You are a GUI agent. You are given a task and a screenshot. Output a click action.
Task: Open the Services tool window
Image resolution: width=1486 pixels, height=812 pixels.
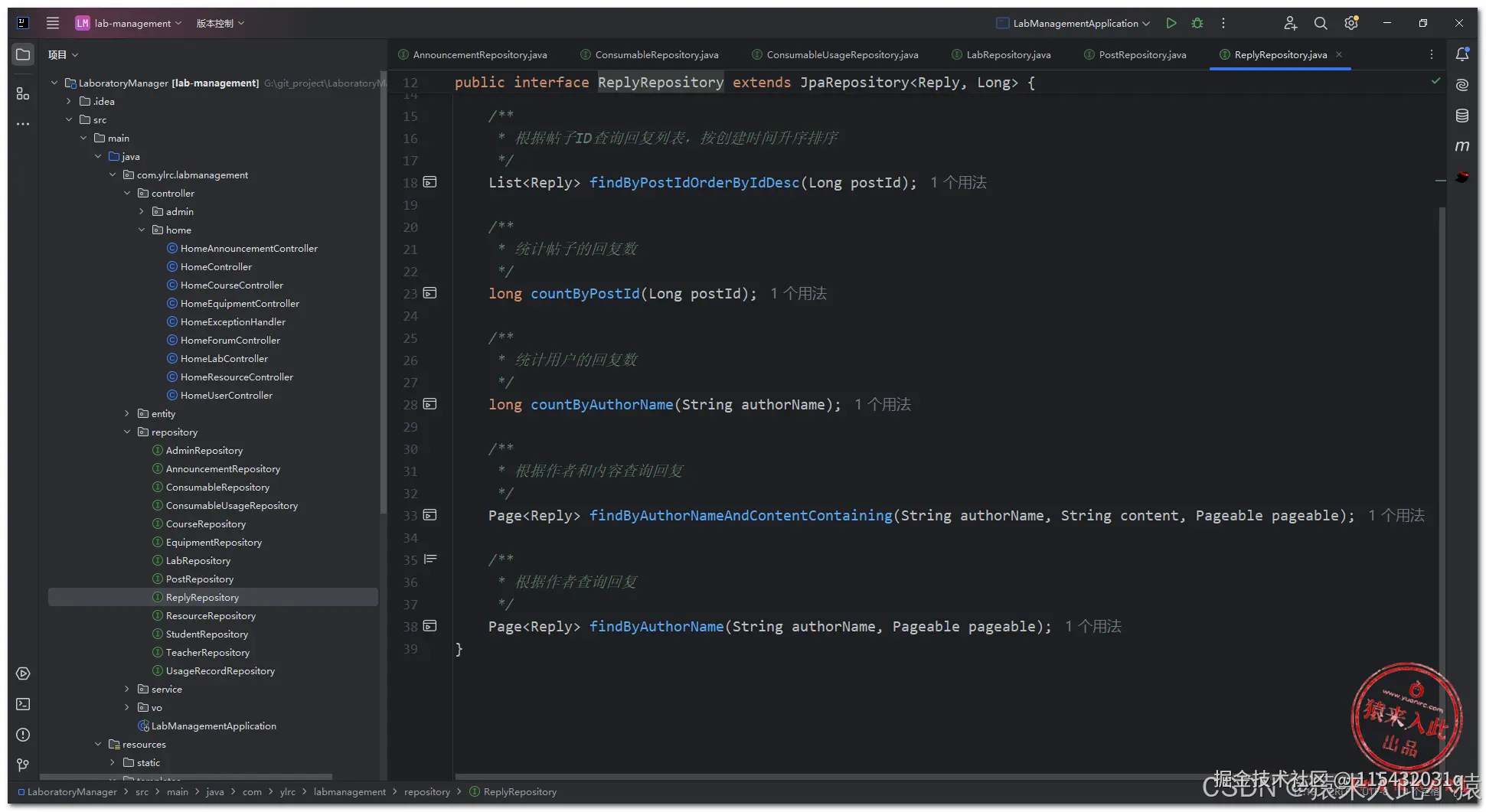(23, 673)
